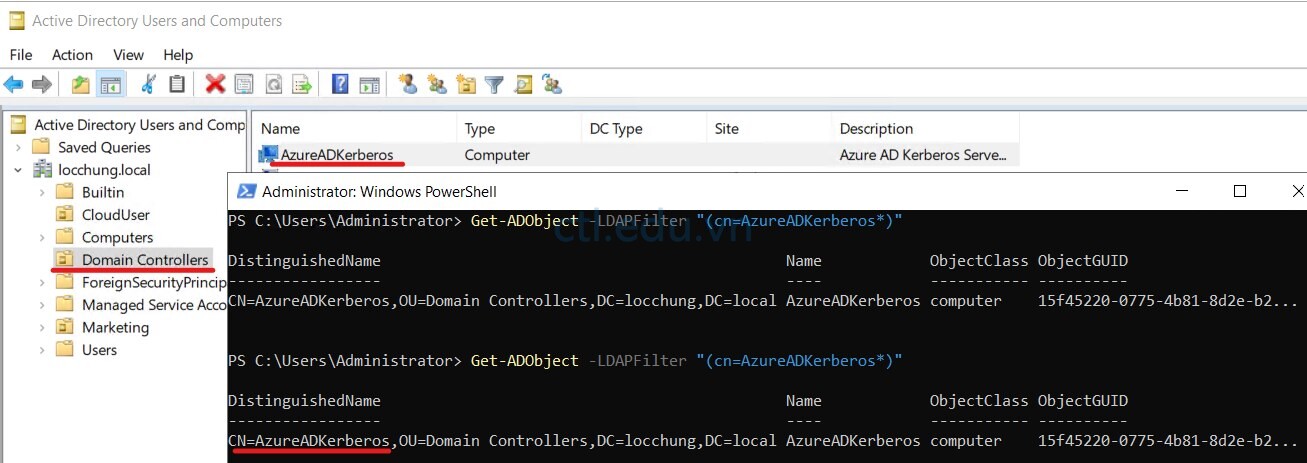
Task: Select Users container in tree
Action: (x=99, y=350)
